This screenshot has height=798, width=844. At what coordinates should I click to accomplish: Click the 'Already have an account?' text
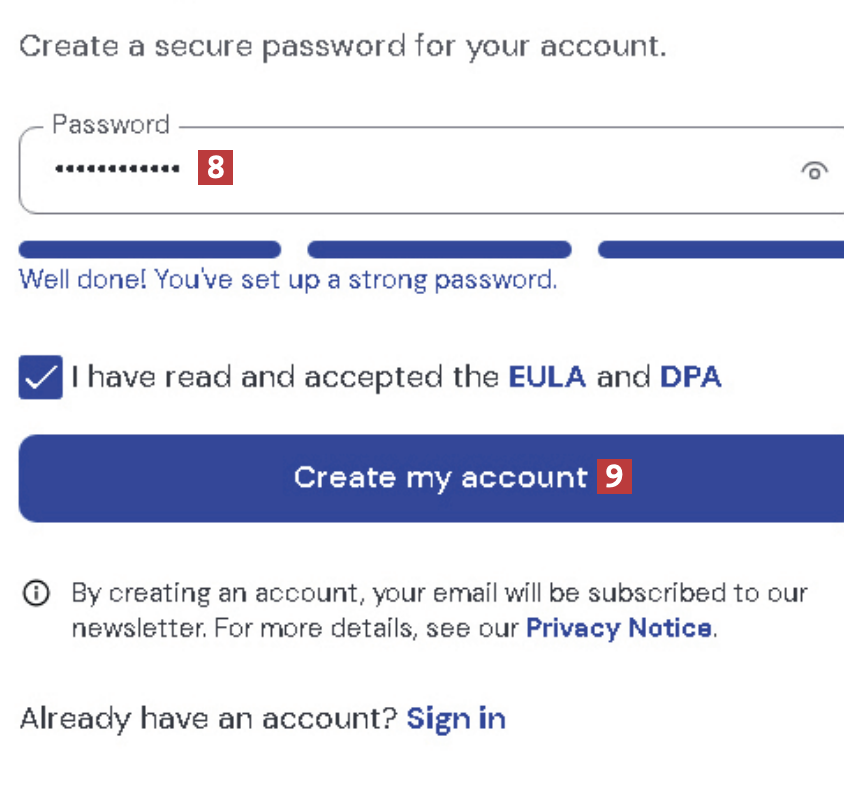208,718
